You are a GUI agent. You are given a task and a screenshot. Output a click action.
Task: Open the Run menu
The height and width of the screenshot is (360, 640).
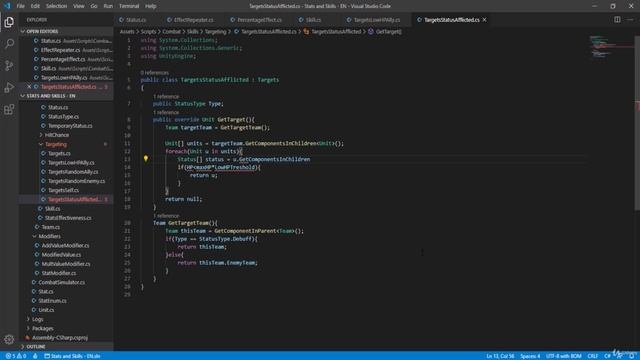[x=108, y=6]
